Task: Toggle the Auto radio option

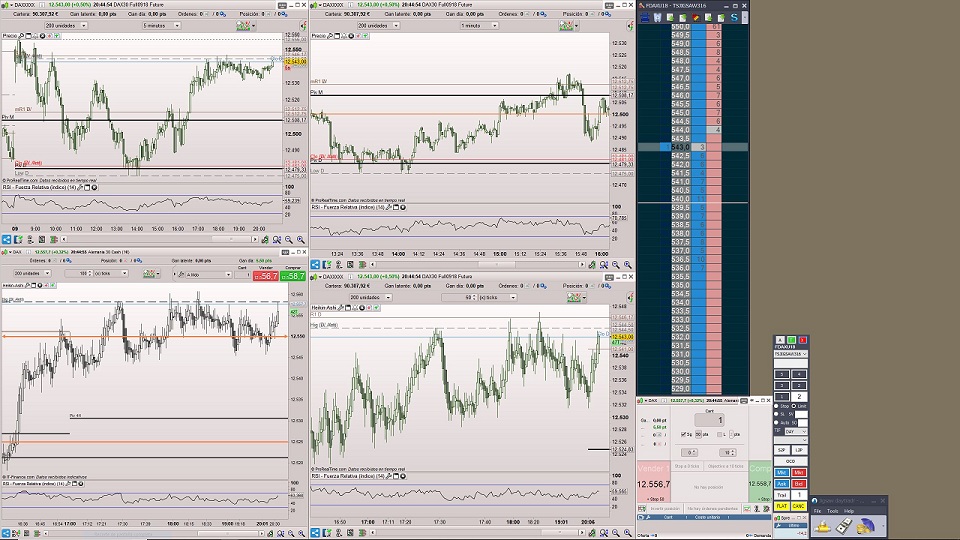Action: [x=776, y=422]
